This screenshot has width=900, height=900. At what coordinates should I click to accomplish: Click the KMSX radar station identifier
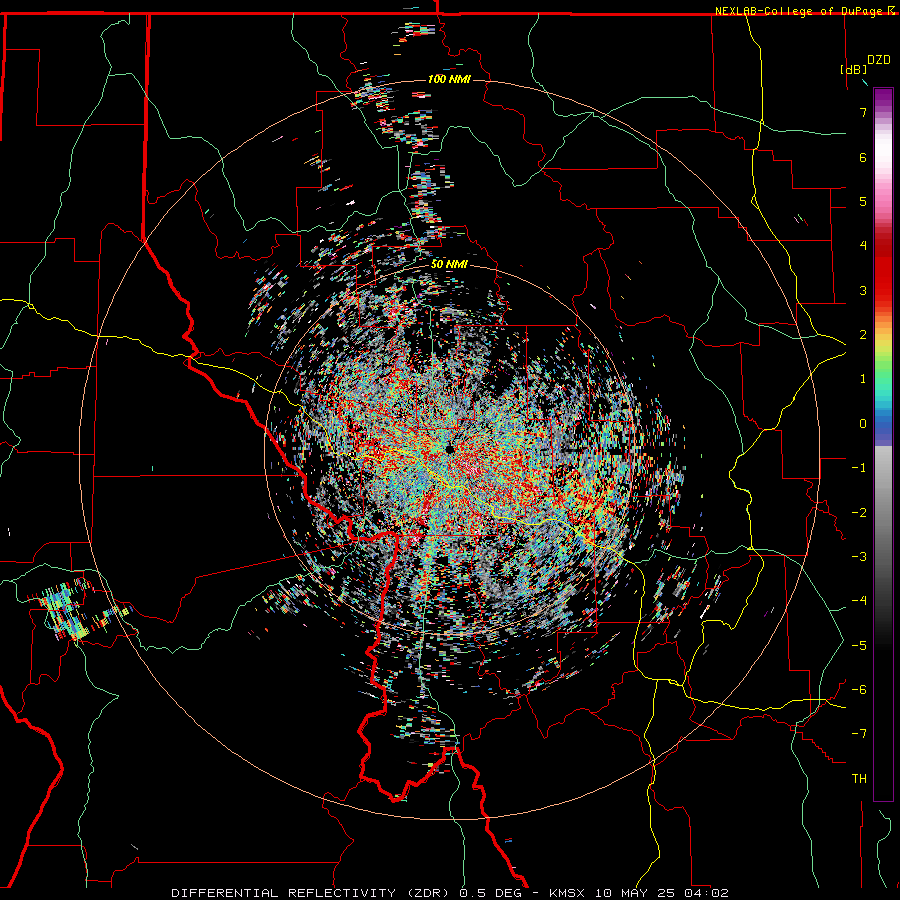[x=568, y=893]
